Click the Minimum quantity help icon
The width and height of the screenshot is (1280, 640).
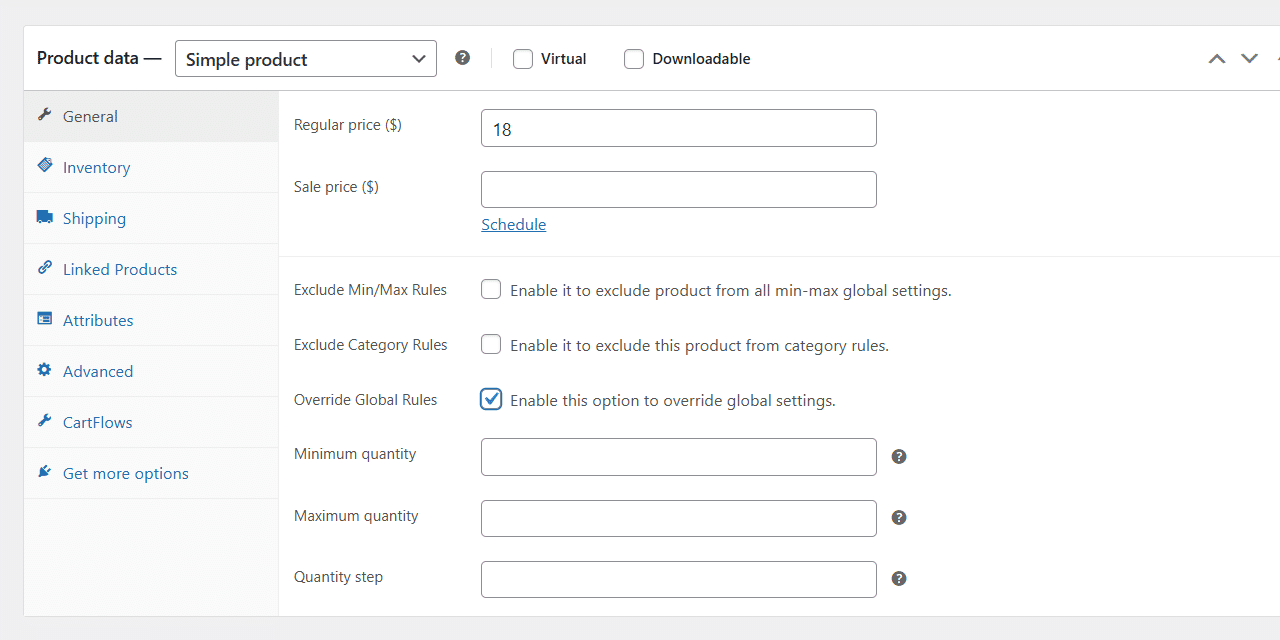click(x=899, y=456)
